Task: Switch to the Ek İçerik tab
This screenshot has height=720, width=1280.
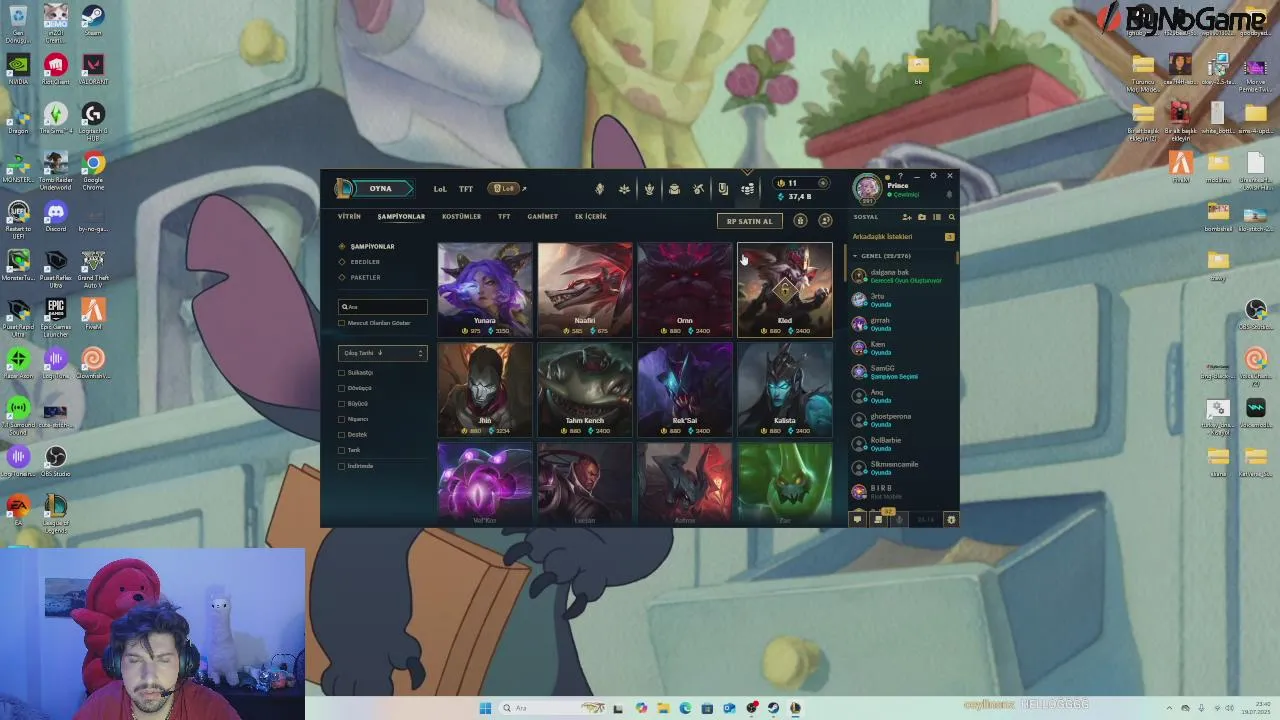Action: pos(590,216)
